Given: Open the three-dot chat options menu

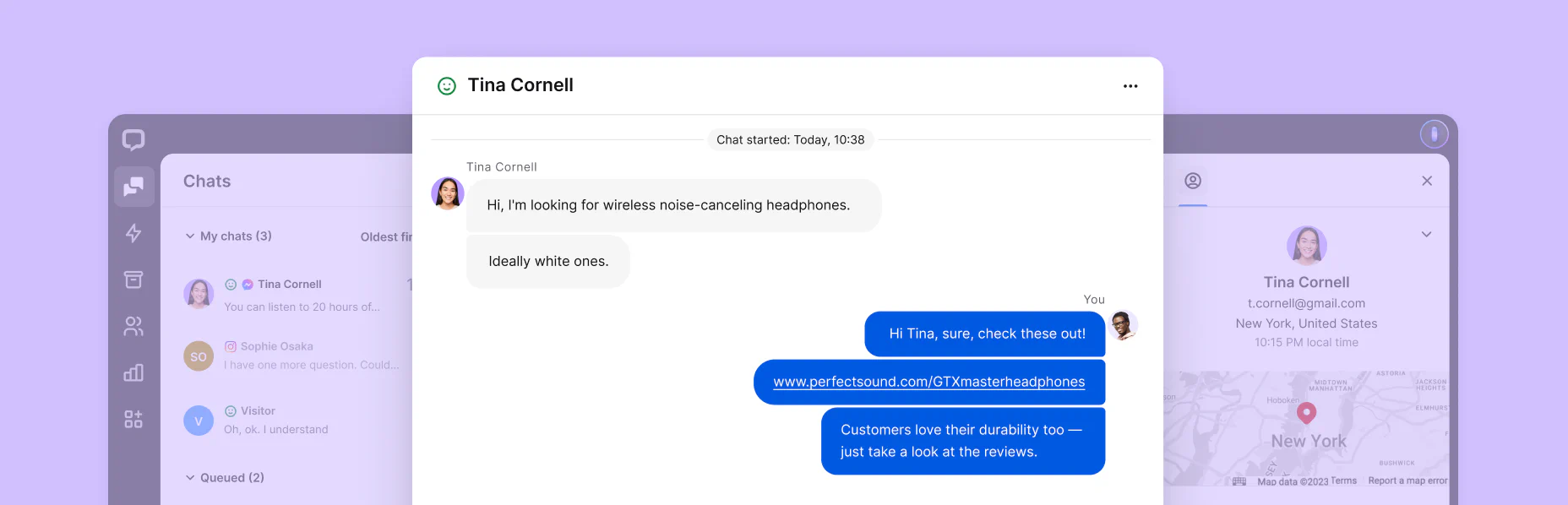Looking at the screenshot, I should point(1130,85).
